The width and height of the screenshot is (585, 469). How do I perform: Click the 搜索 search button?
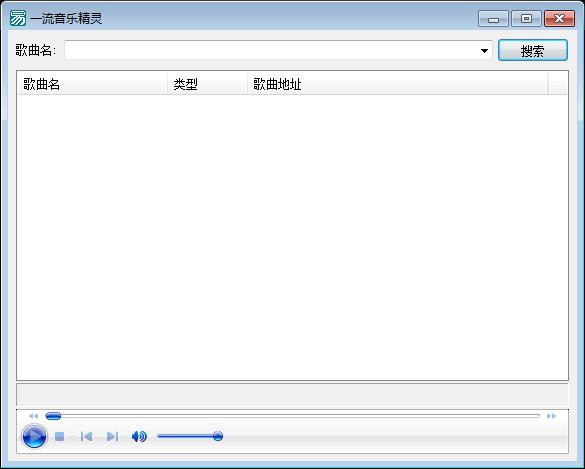533,50
